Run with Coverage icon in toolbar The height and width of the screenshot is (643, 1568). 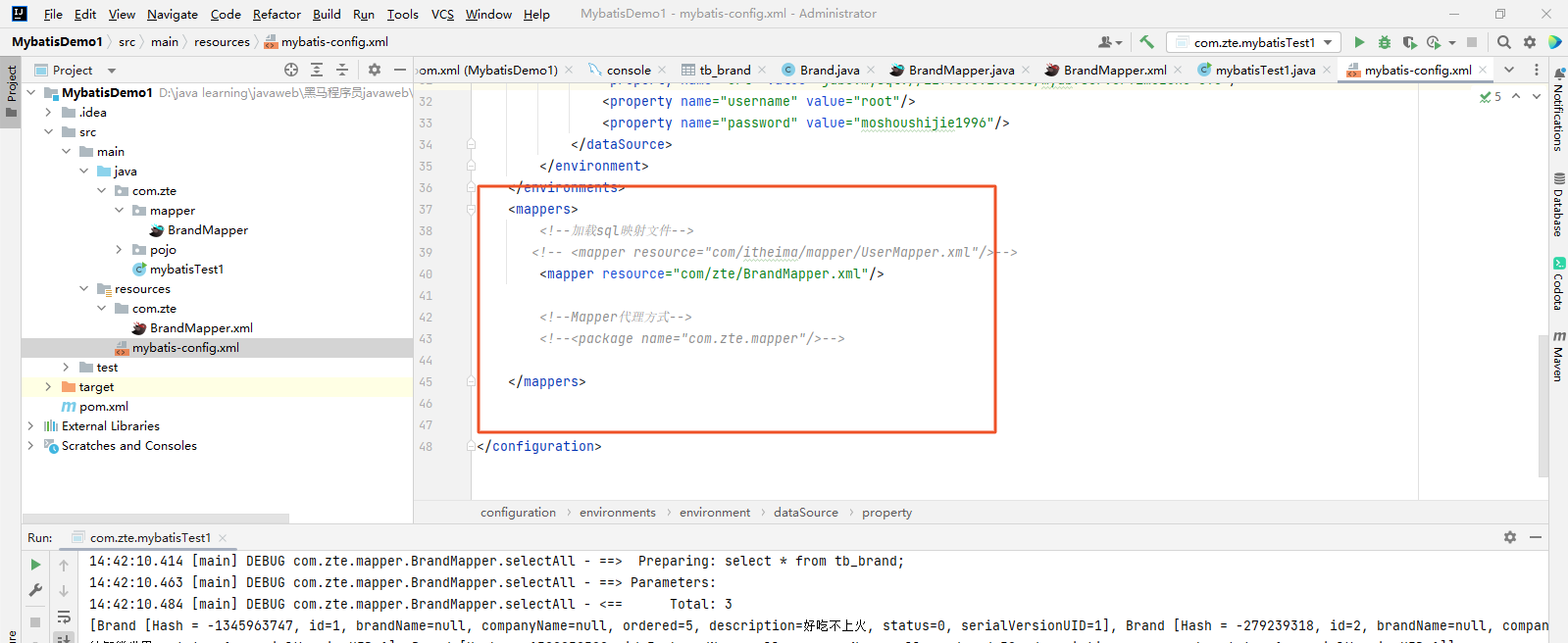point(1409,42)
